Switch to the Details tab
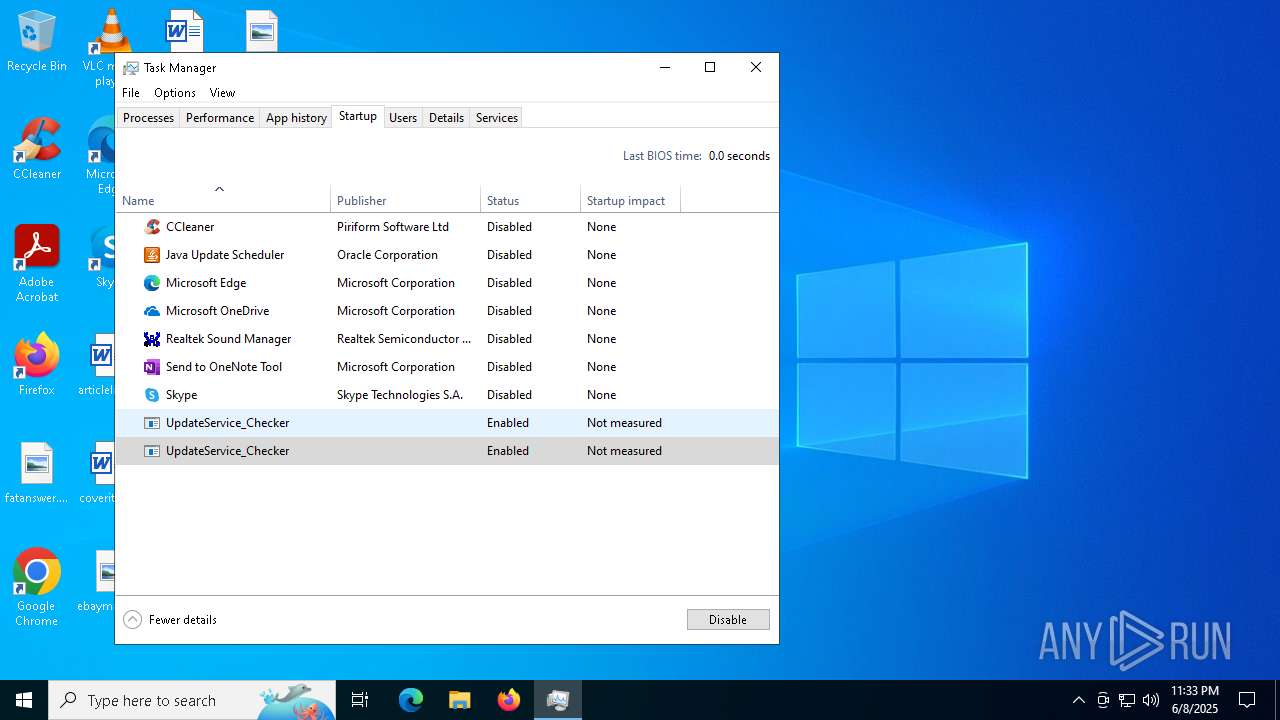 tap(446, 118)
